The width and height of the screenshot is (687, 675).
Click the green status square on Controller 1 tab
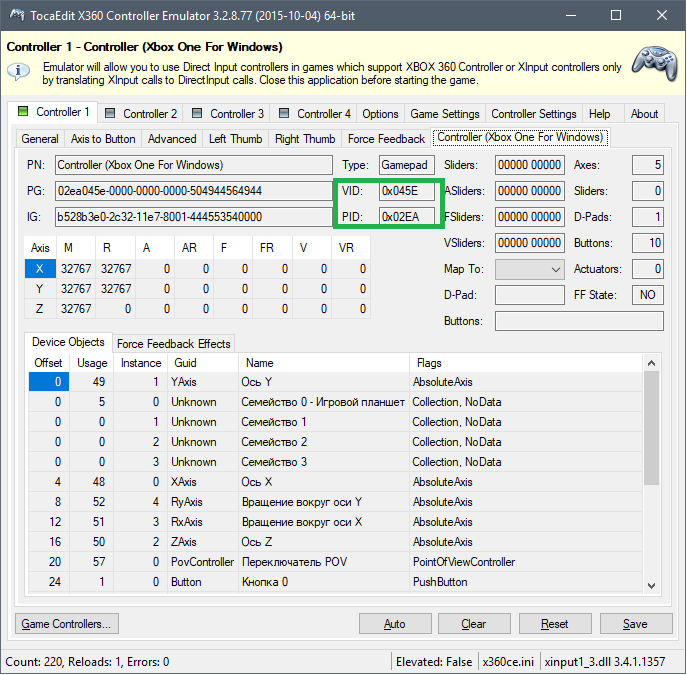coord(23,111)
